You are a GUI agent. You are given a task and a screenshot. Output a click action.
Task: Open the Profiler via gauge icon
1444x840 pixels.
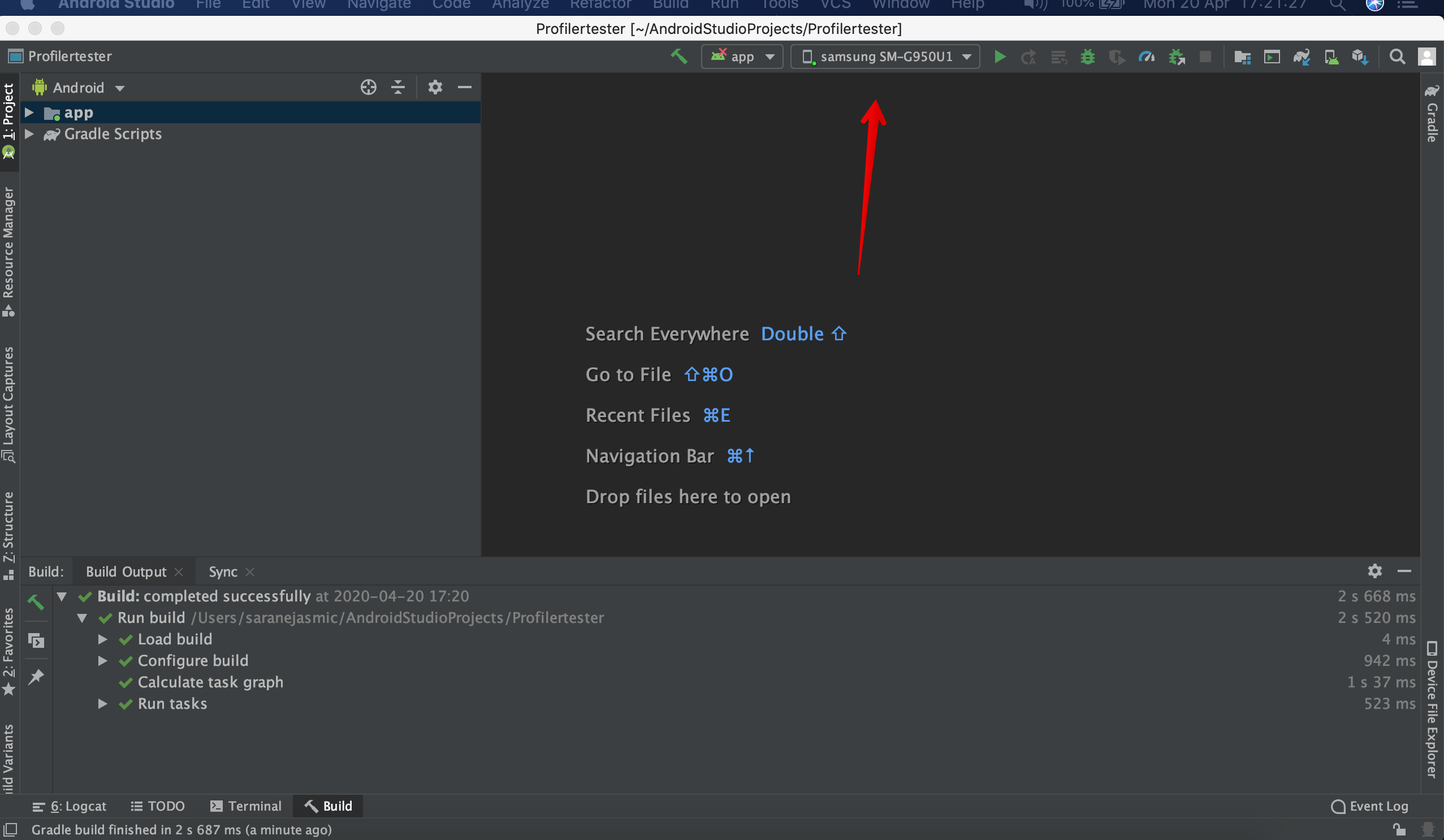pyautogui.click(x=1147, y=57)
